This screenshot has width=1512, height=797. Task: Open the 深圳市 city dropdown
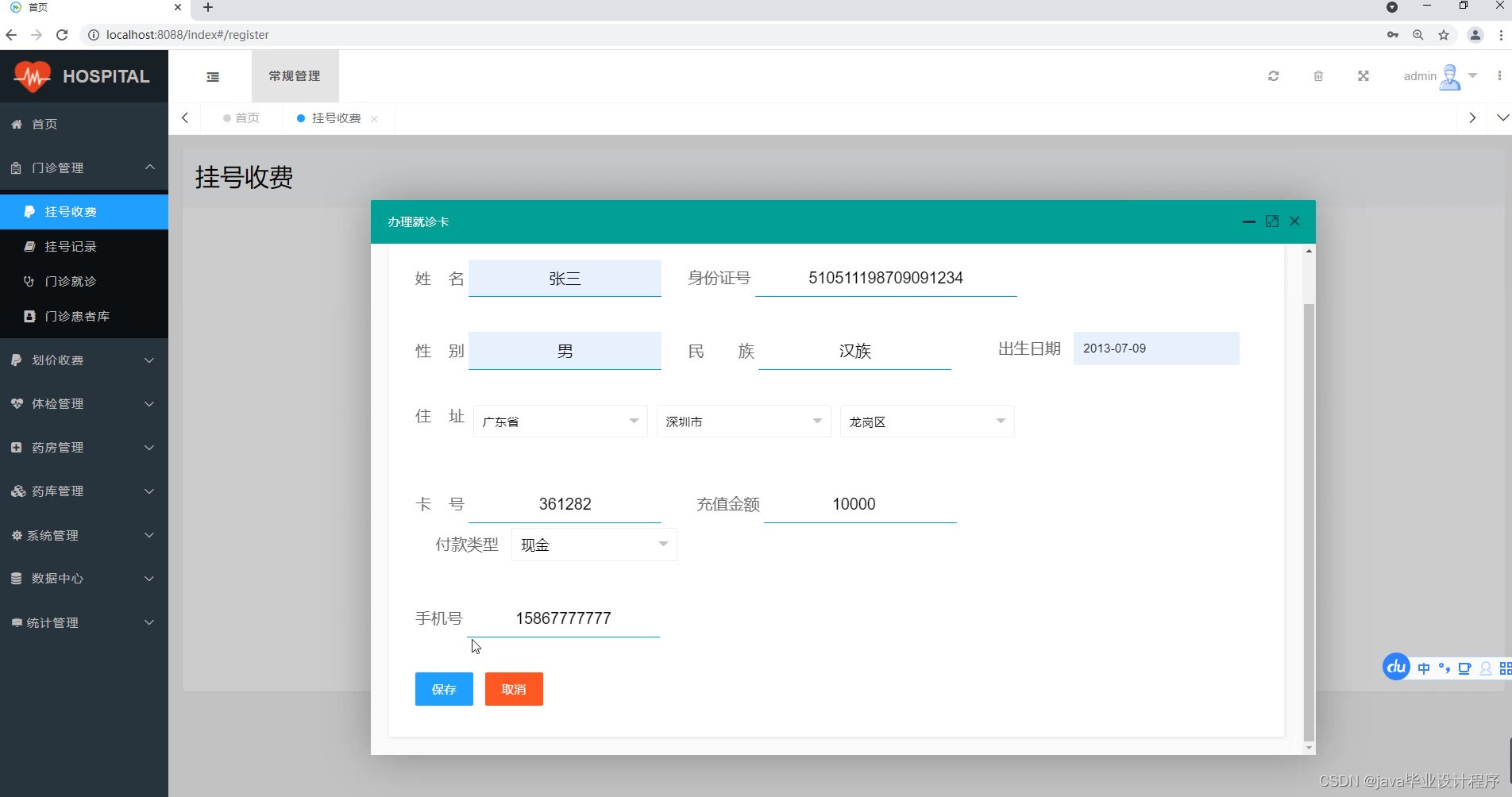[x=743, y=422]
